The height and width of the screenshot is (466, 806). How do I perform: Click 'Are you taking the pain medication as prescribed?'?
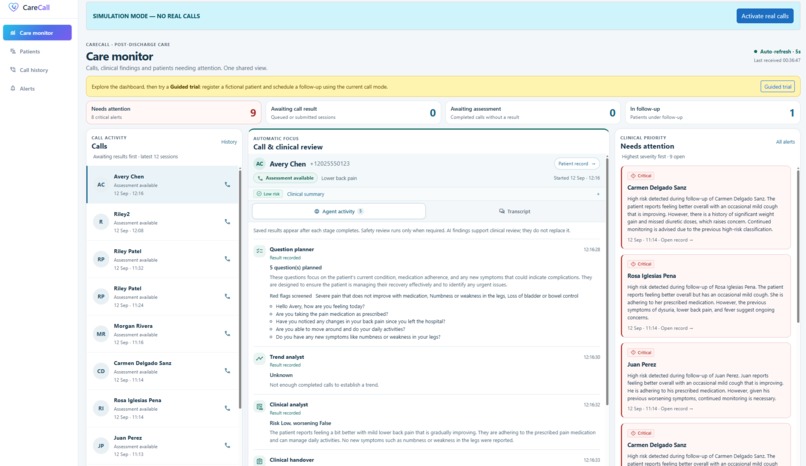[x=332, y=314]
